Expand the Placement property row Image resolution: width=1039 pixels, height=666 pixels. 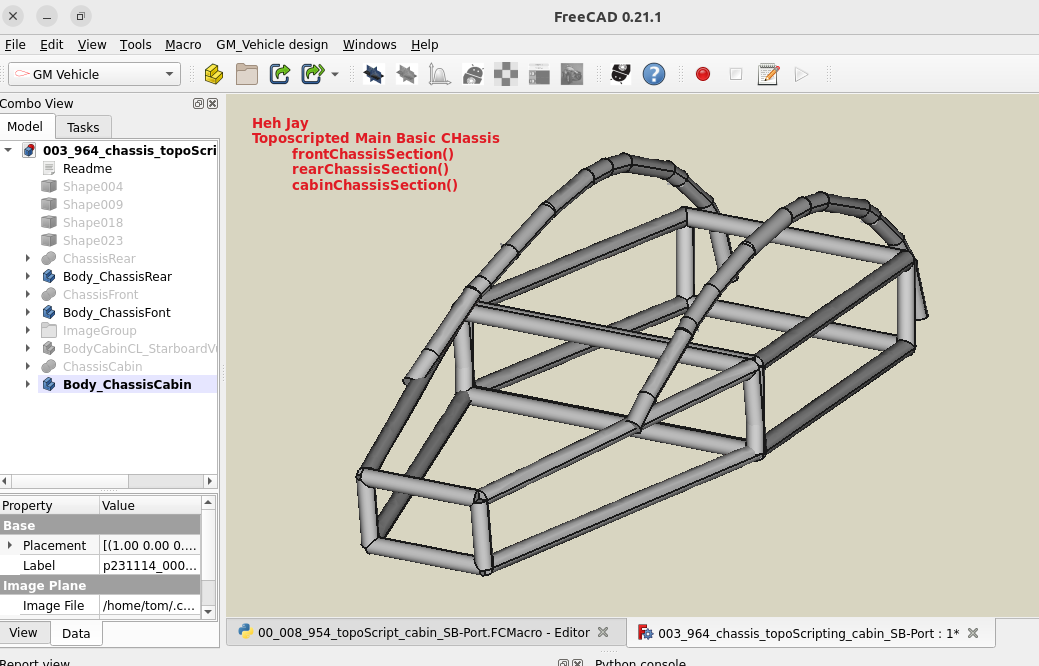pyautogui.click(x=10, y=545)
